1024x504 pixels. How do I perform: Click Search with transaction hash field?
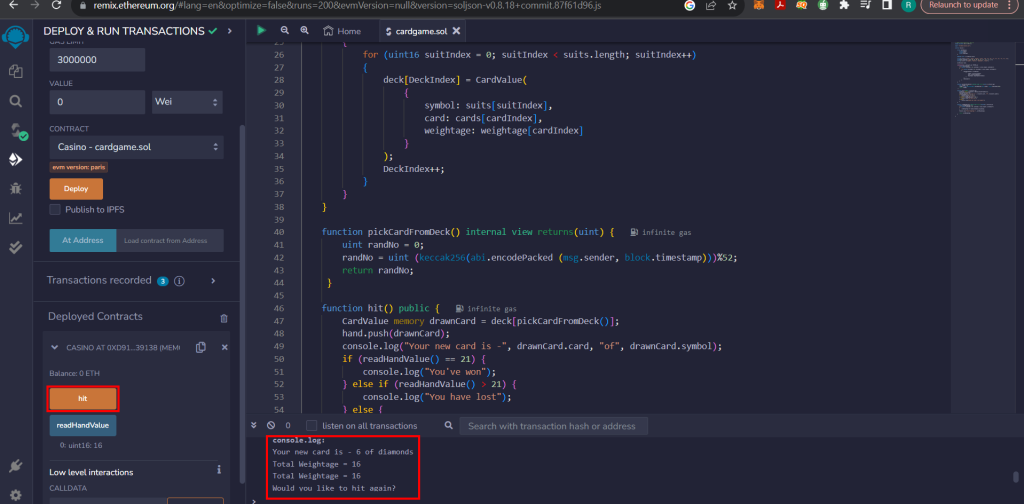(553, 426)
